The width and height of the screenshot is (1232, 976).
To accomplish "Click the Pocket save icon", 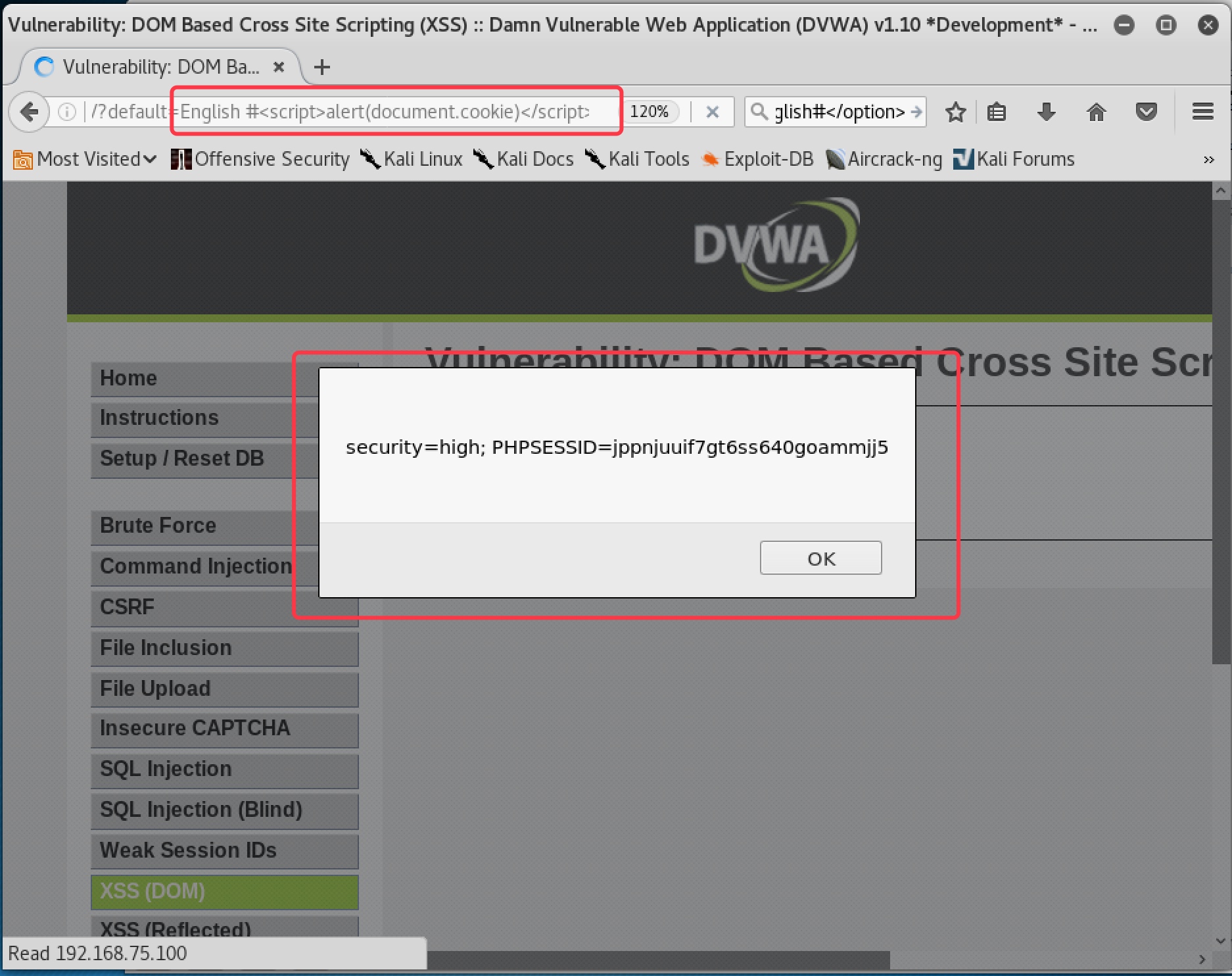I will [1146, 112].
